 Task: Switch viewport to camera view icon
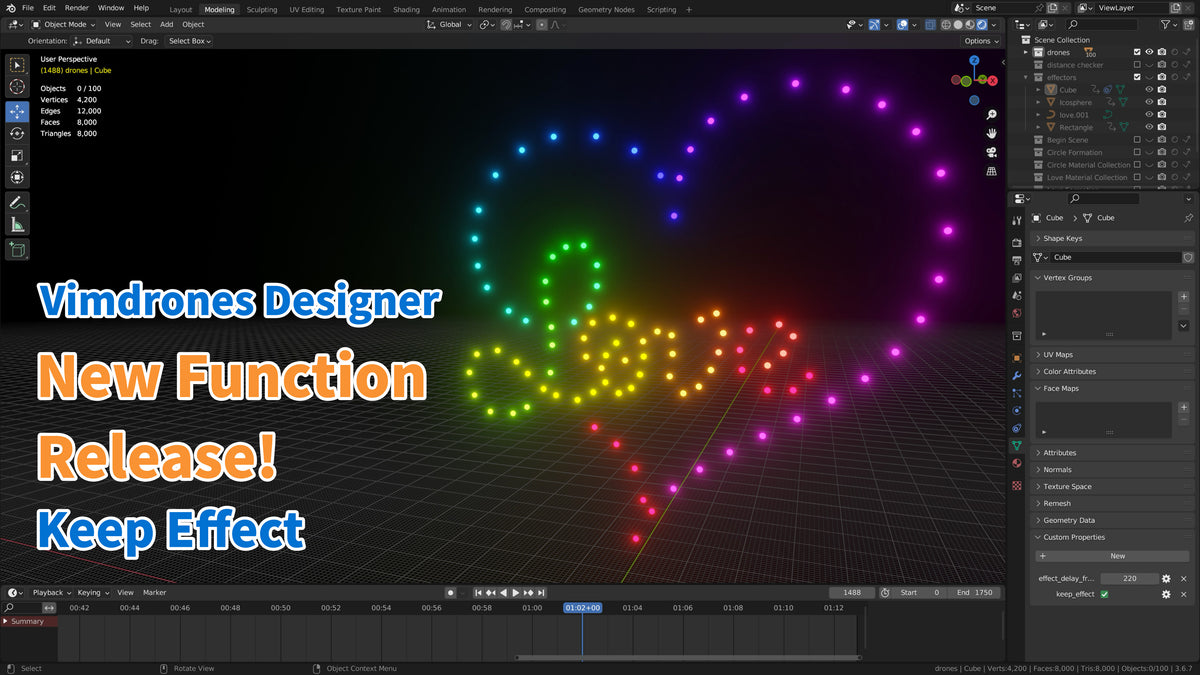tap(991, 152)
